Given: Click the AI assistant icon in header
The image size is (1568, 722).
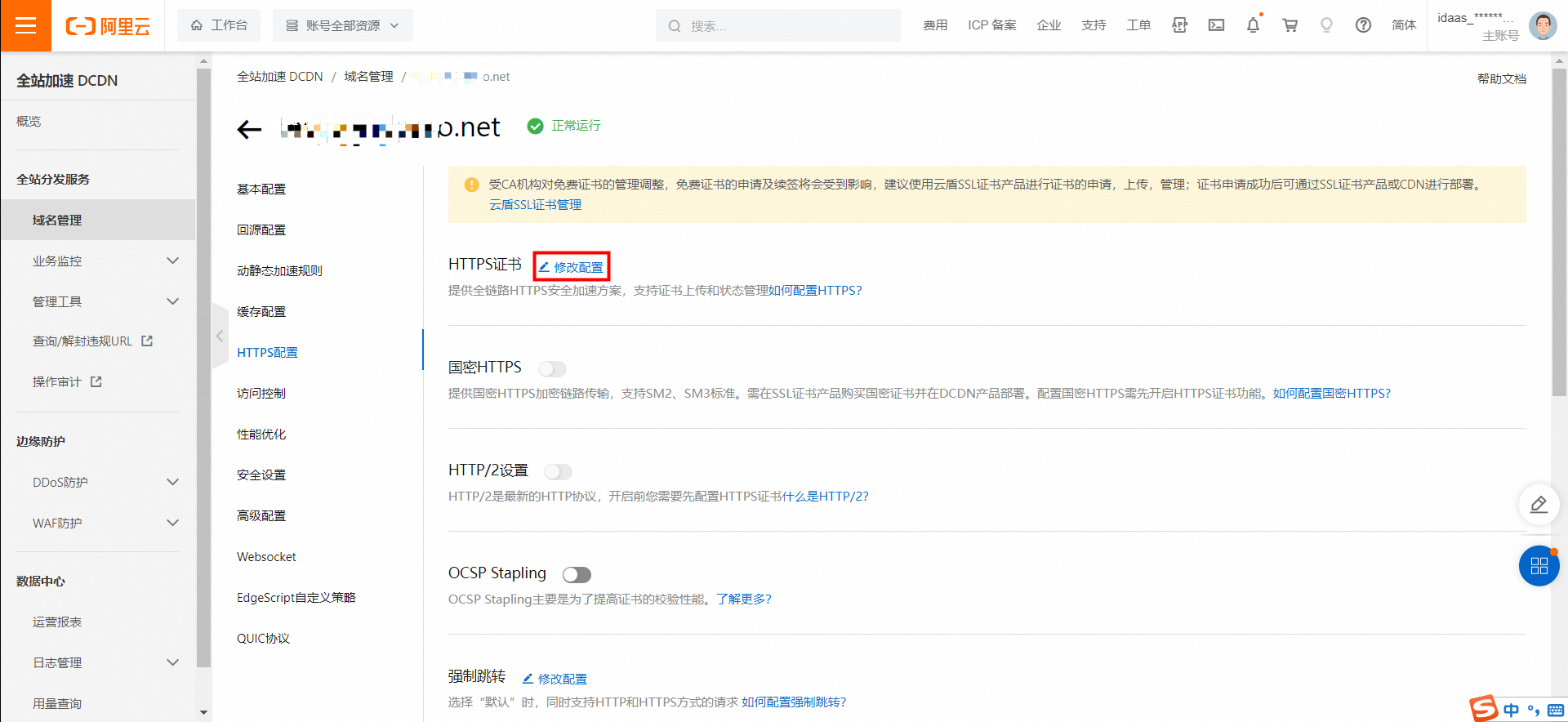Looking at the screenshot, I should [1179, 25].
